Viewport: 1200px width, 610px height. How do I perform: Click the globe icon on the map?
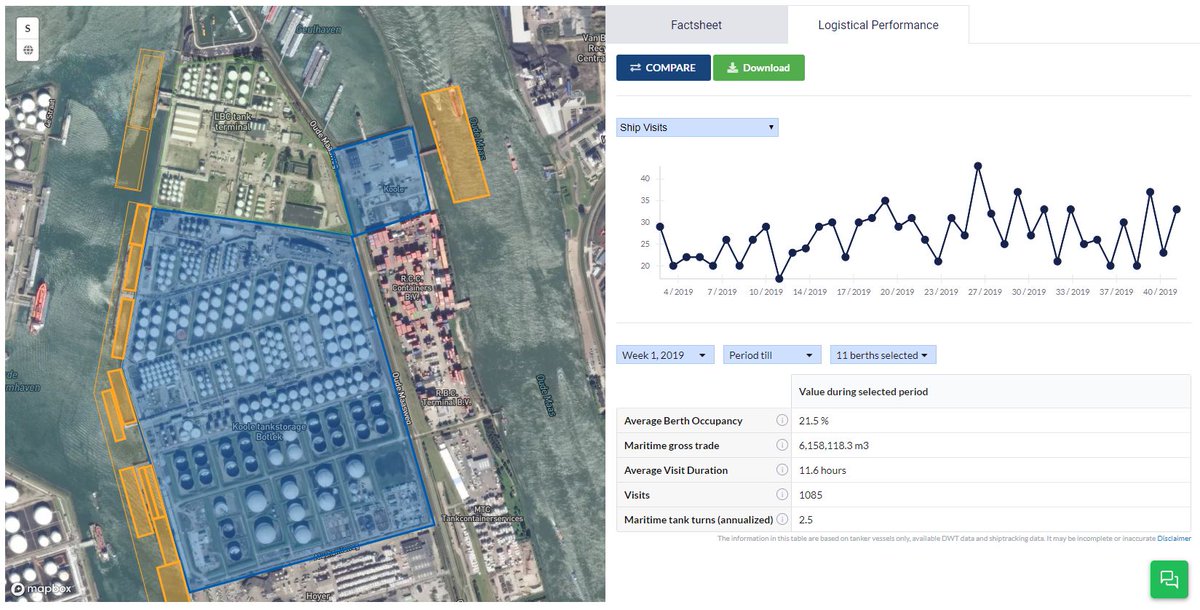pos(28,50)
